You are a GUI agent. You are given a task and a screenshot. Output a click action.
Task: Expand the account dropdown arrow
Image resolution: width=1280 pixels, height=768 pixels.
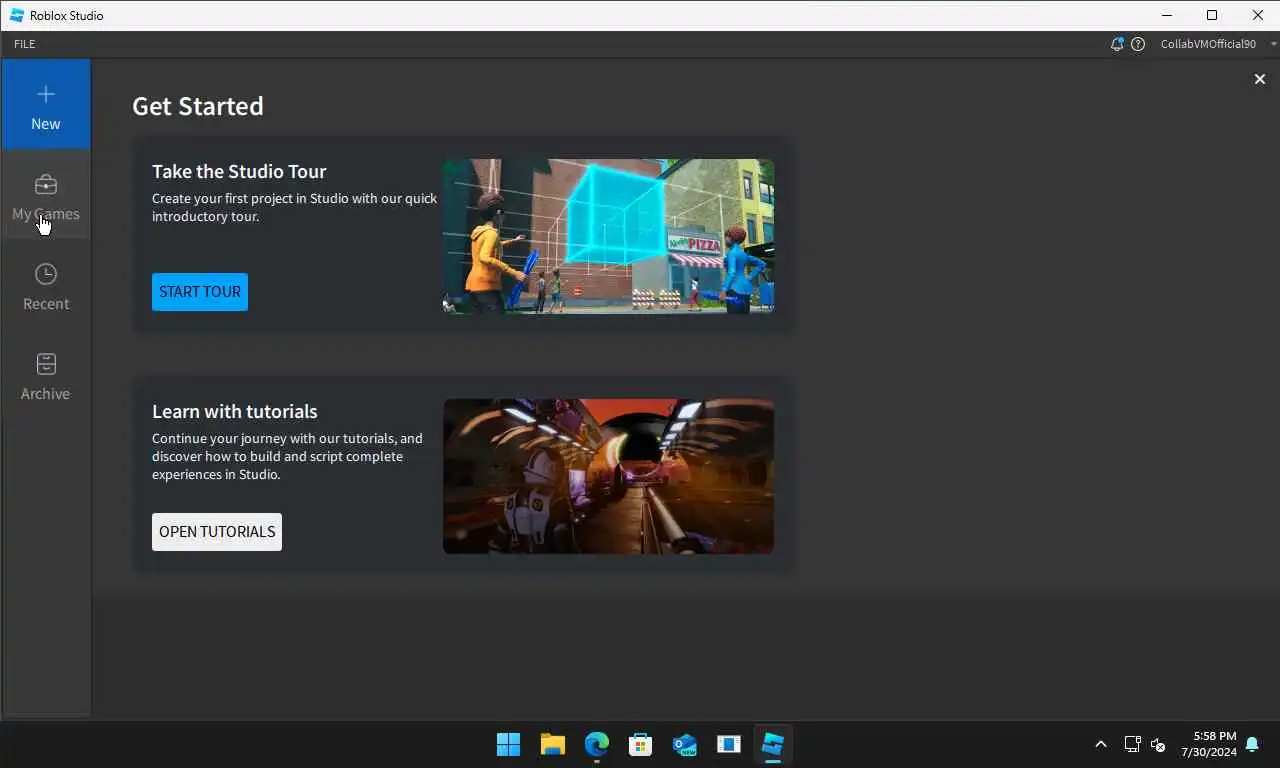(1273, 44)
